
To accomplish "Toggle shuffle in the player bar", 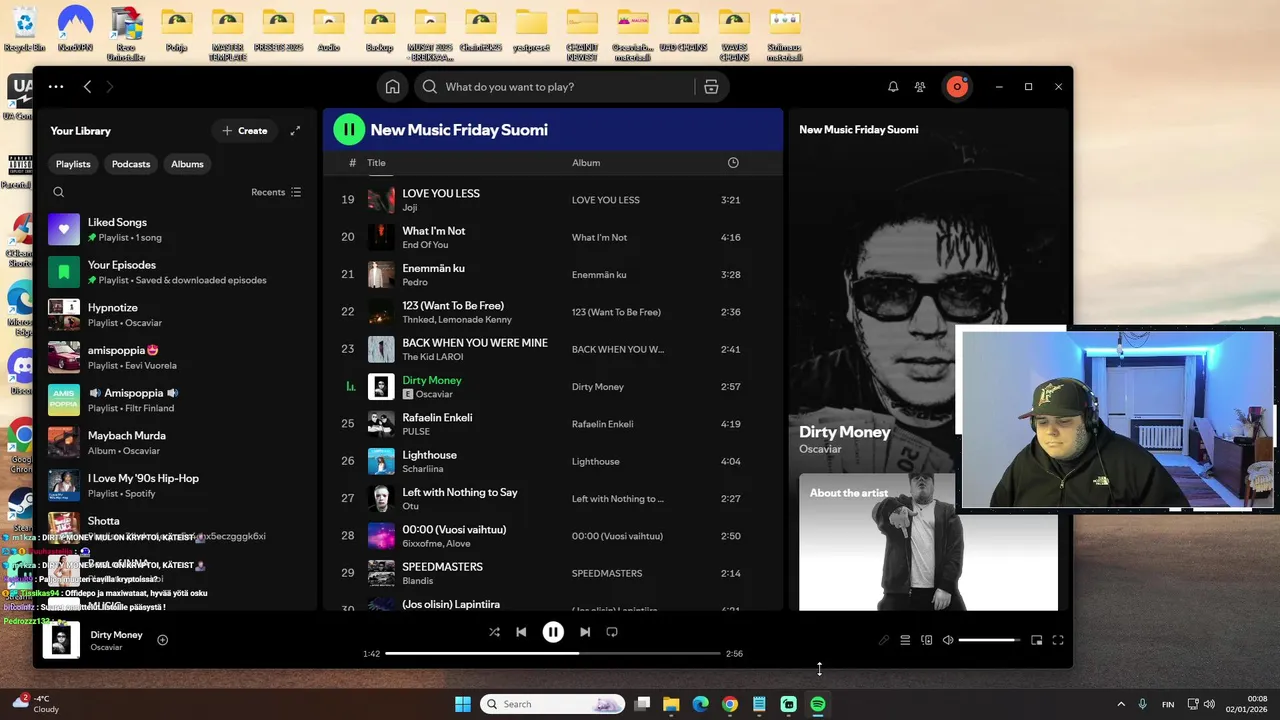I will tap(494, 632).
